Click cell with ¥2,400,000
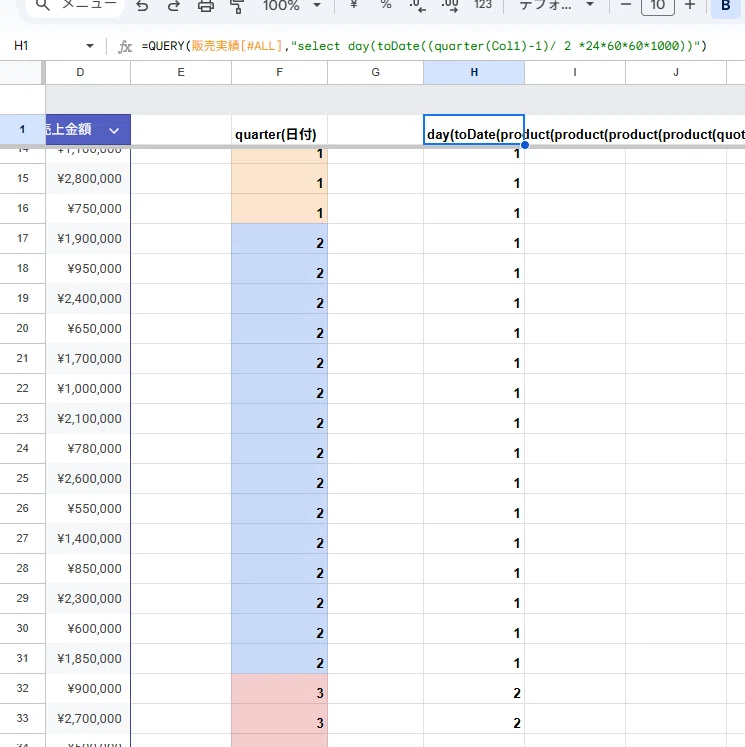Screen dimensions: 745x747 88,299
